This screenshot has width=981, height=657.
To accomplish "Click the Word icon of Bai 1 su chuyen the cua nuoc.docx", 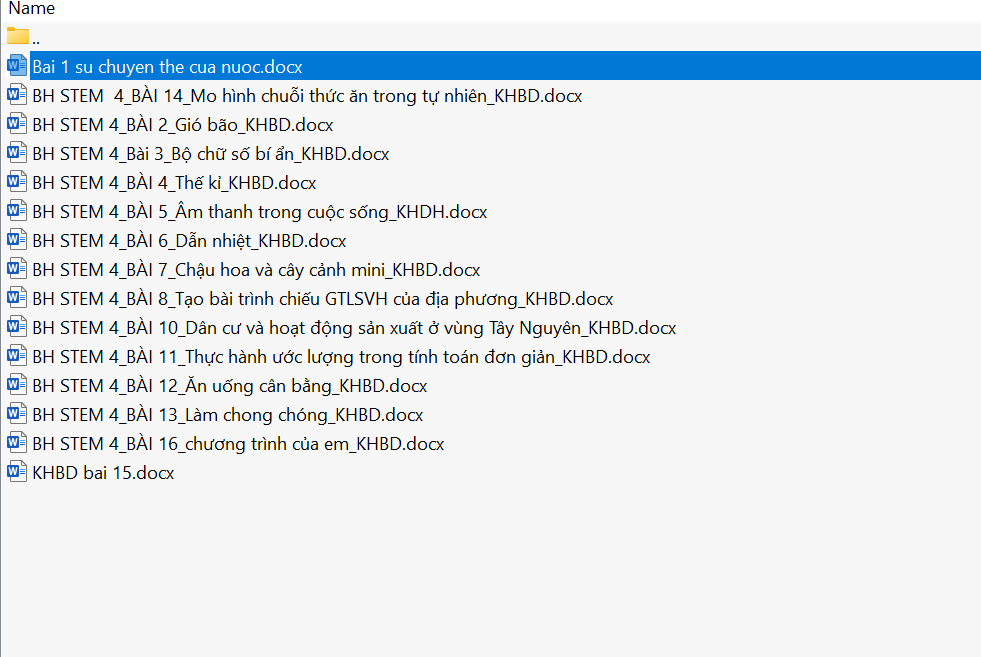I will [x=17, y=67].
